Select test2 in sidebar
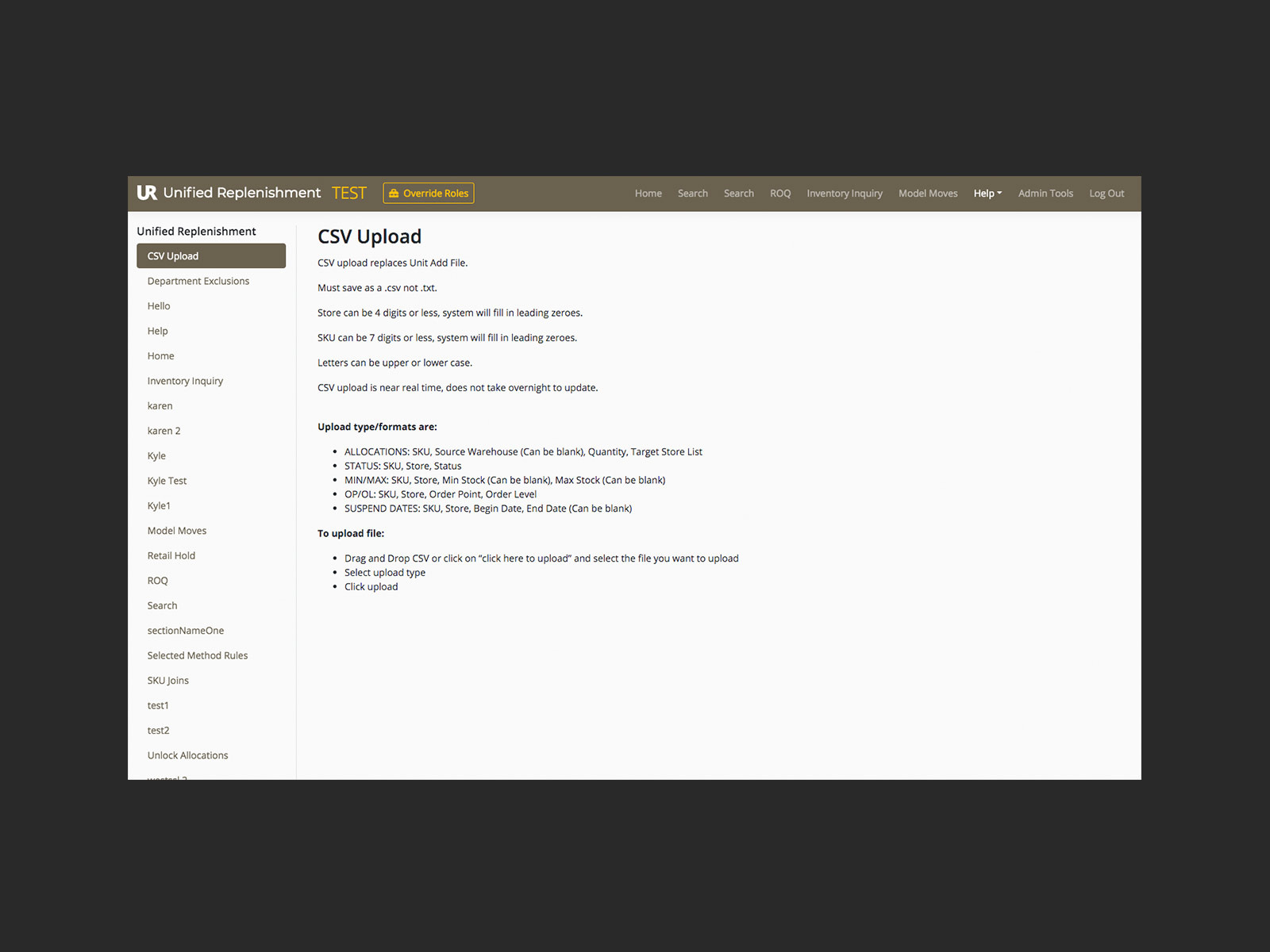The width and height of the screenshot is (1270, 952). tap(158, 731)
